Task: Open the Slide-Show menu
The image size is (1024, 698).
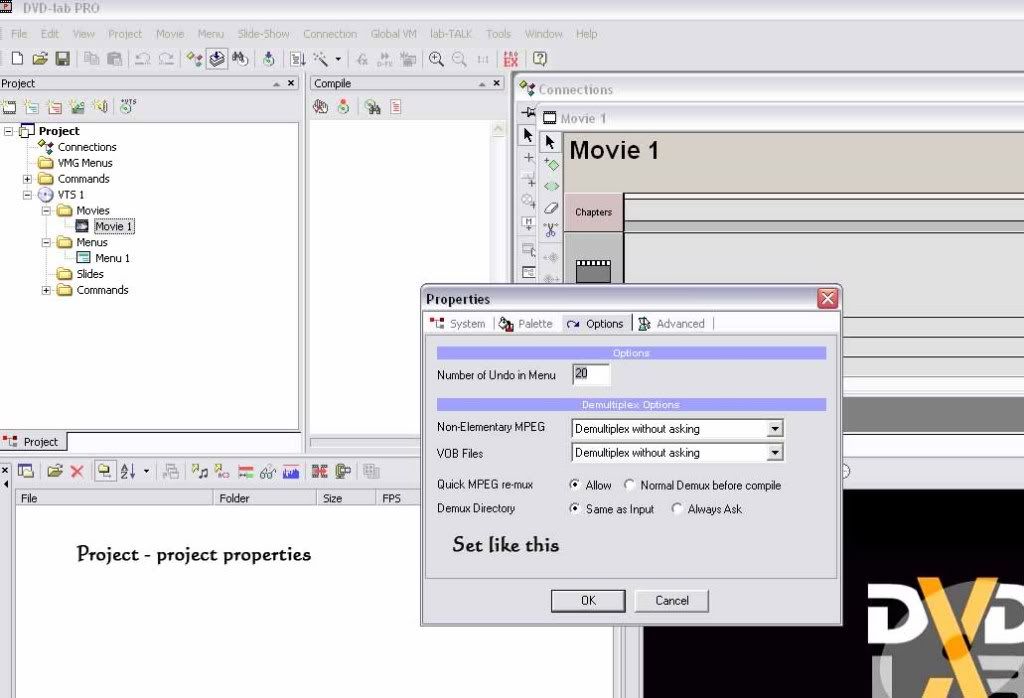Action: coord(263,34)
